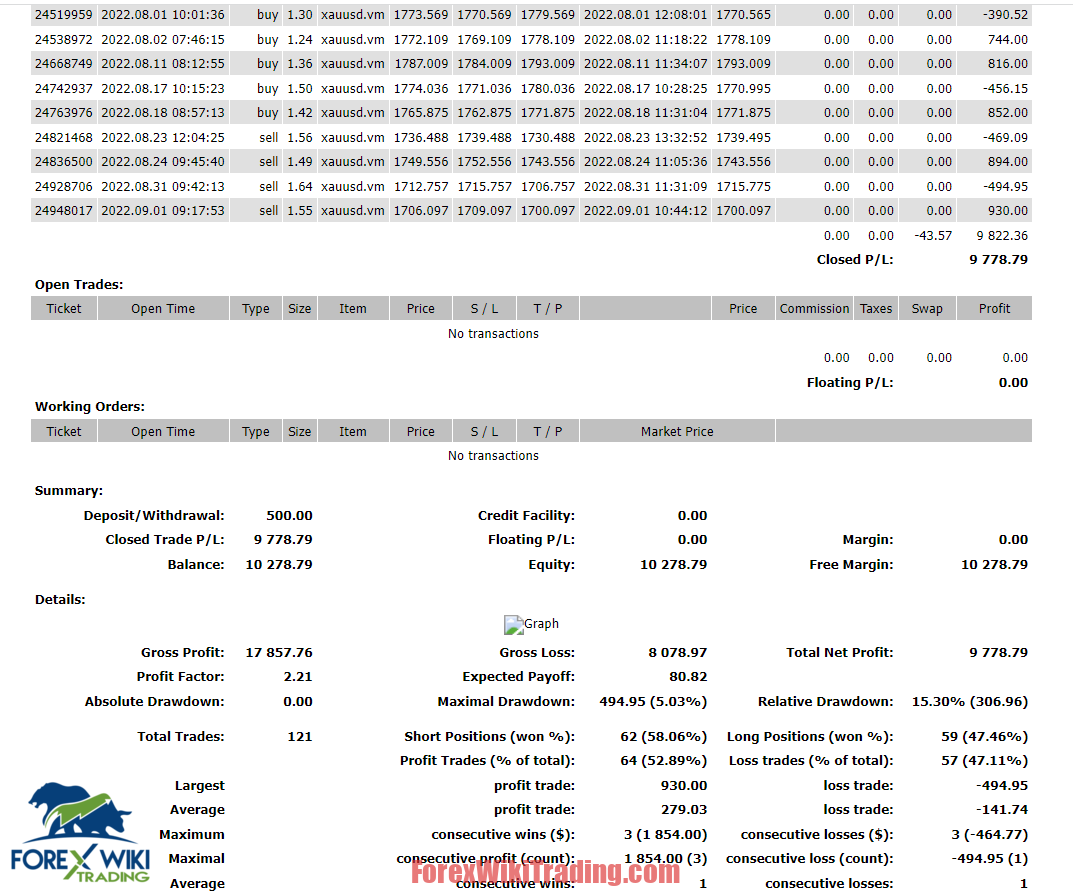
Task: Click Taxes header in Open Trades table
Action: pos(876,309)
